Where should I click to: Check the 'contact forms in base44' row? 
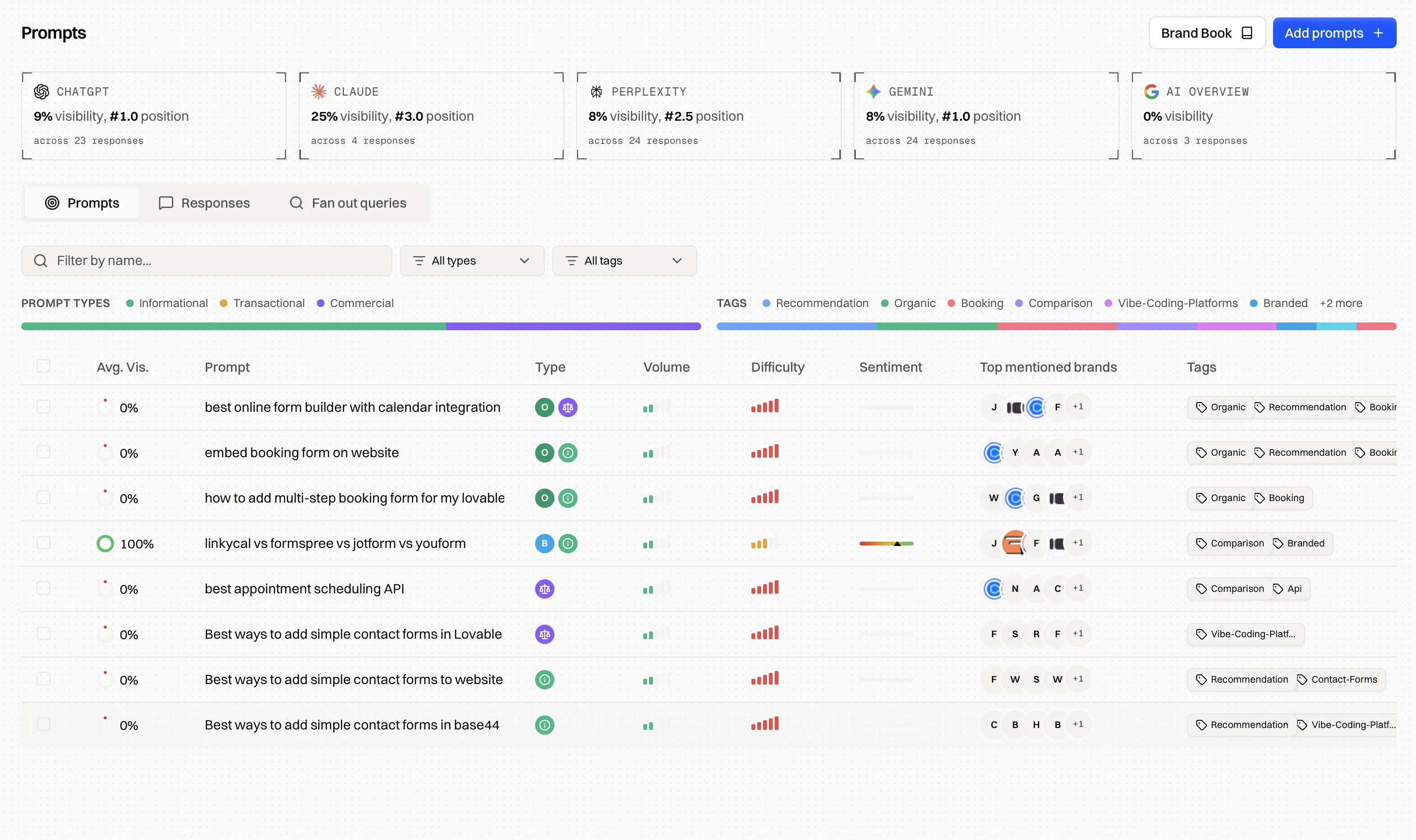click(43, 724)
